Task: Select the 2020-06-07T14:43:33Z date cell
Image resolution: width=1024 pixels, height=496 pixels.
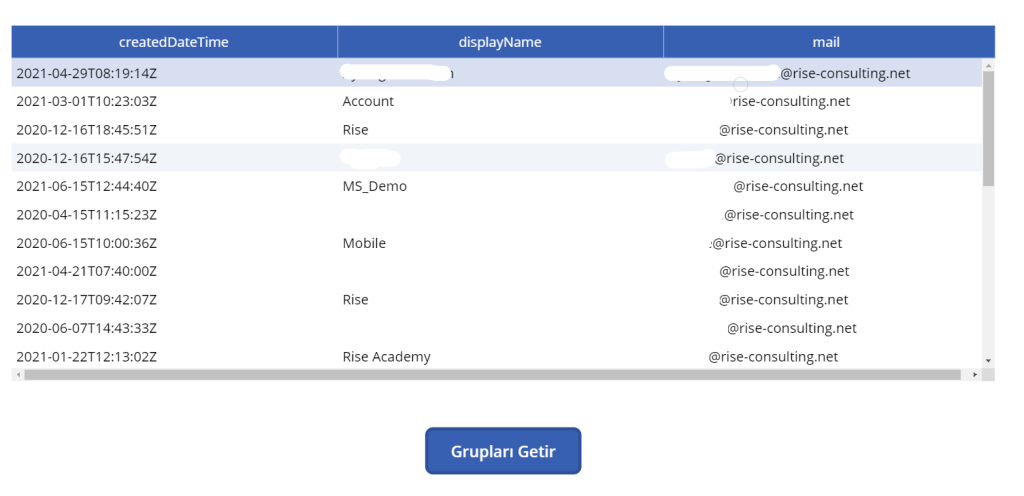Action: click(x=87, y=328)
